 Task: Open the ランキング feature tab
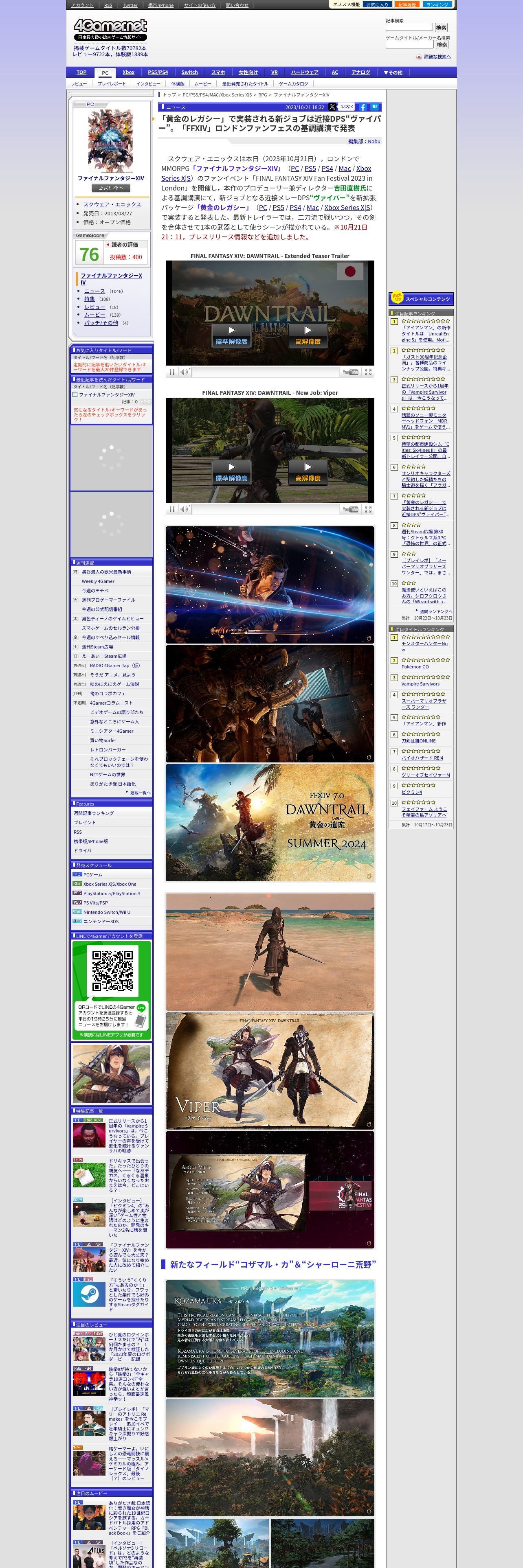437,4
